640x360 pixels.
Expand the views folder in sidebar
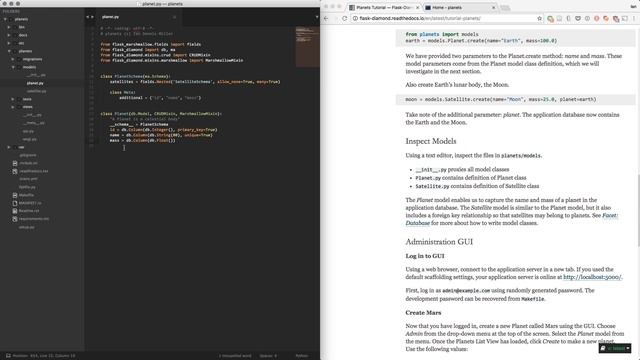click(13, 107)
